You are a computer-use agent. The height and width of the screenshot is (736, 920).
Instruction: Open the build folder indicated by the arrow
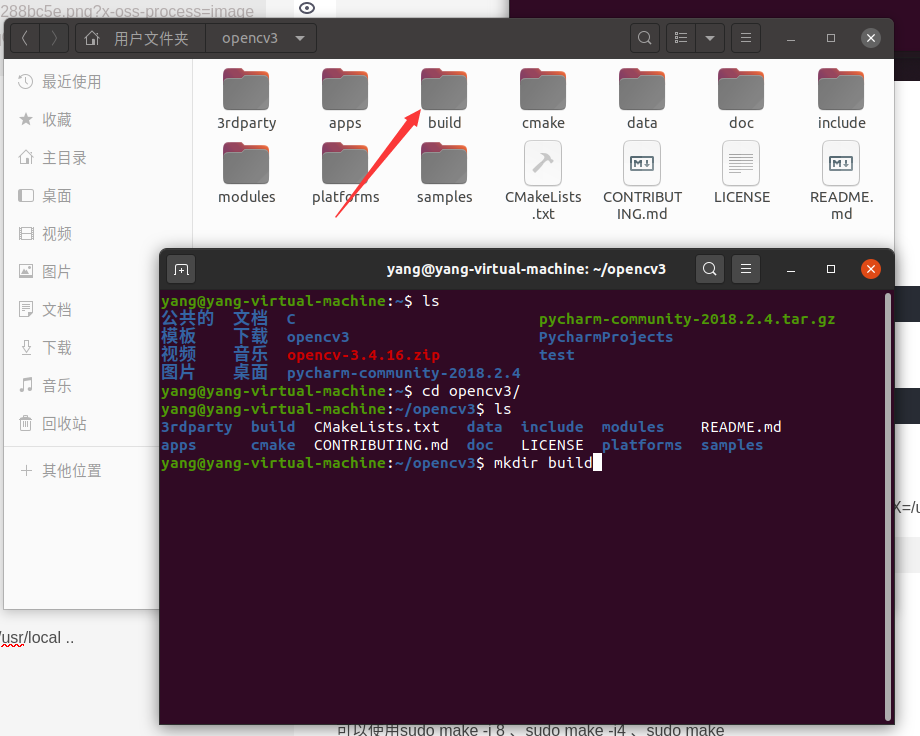tap(444, 88)
